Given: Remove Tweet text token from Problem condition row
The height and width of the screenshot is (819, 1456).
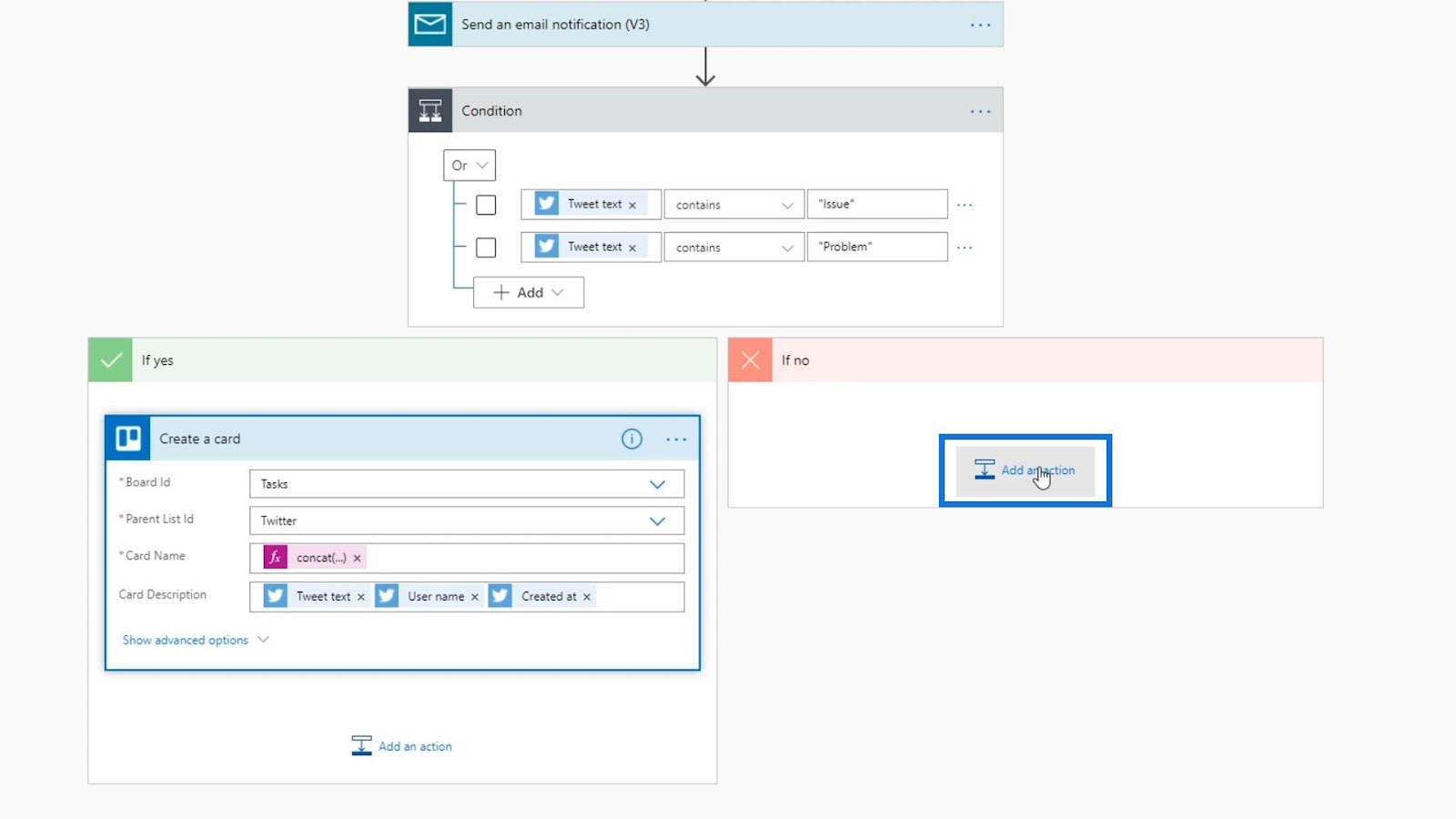Looking at the screenshot, I should [x=632, y=248].
